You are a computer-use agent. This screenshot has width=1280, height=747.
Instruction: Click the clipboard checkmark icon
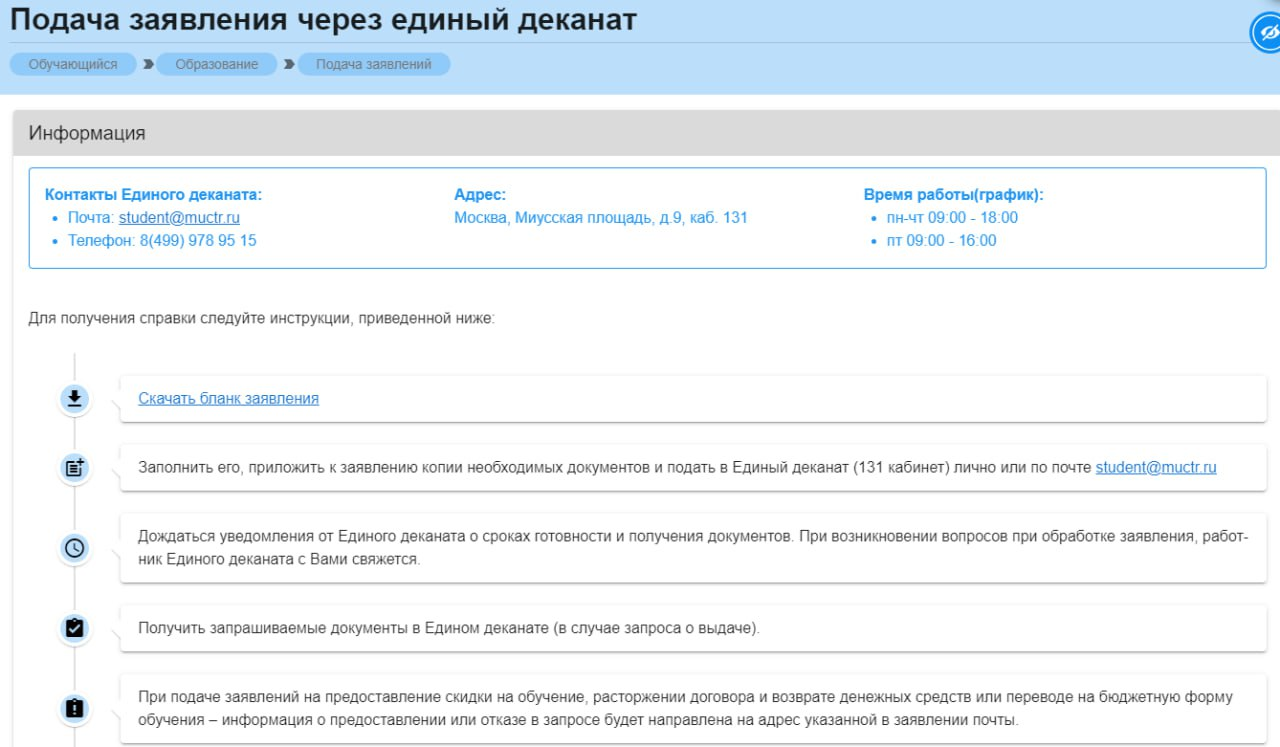coord(74,628)
